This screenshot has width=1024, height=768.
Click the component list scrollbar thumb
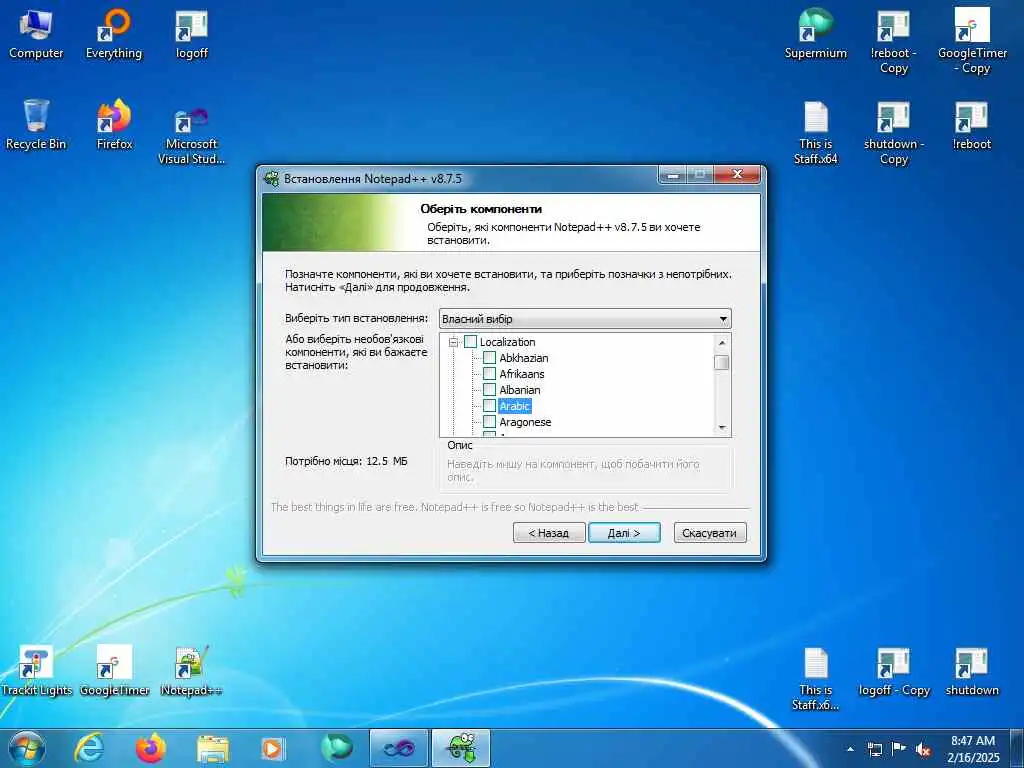722,362
